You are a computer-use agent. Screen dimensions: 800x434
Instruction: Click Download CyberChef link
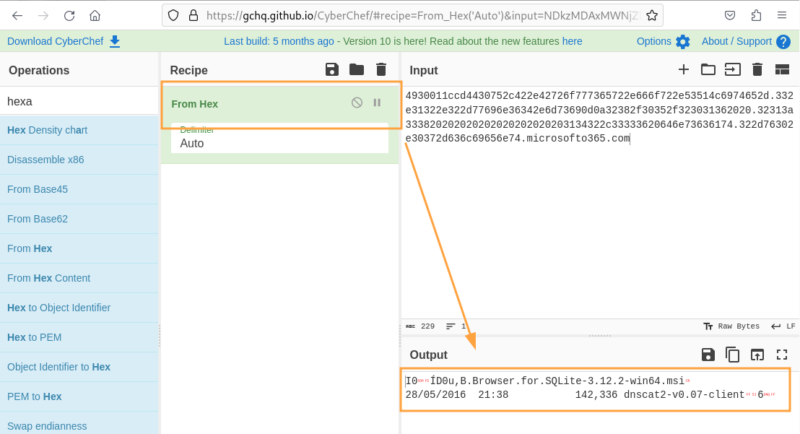(x=64, y=41)
